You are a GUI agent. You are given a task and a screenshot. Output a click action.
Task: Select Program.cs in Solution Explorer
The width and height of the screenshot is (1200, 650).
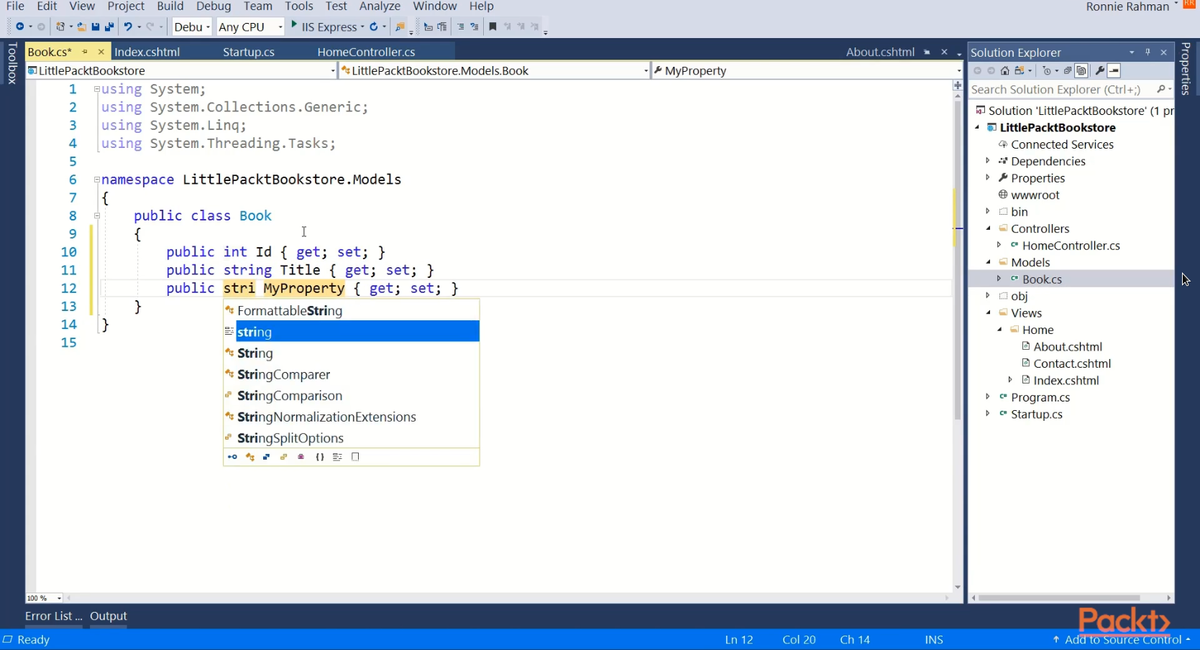(1040, 397)
